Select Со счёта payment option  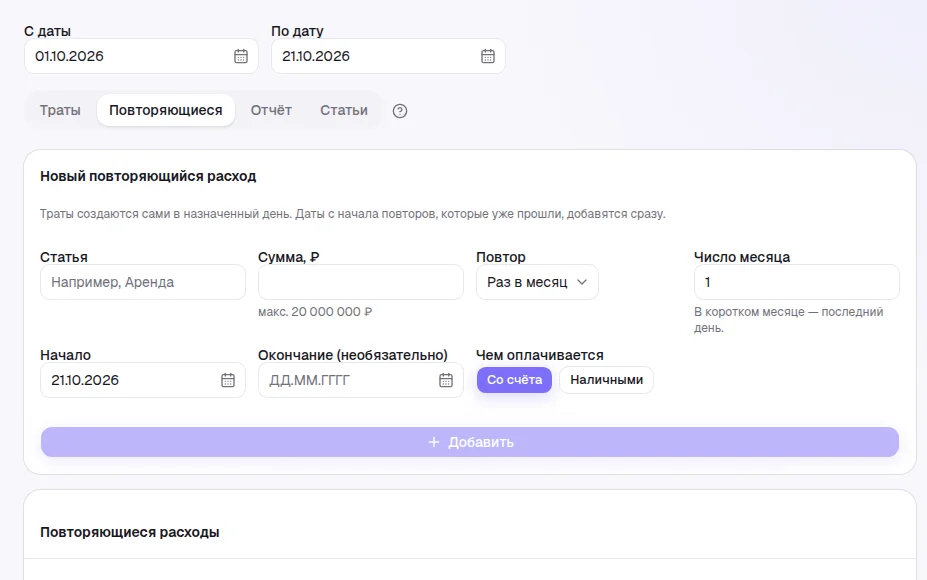(x=514, y=380)
